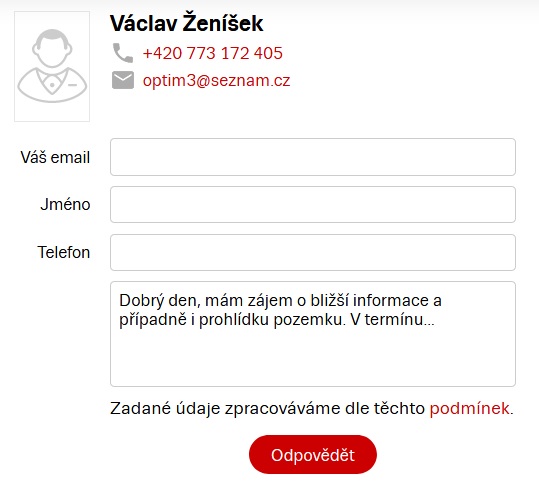Click the Telefon field label
Viewport: 539px width, 495px height.
click(64, 252)
